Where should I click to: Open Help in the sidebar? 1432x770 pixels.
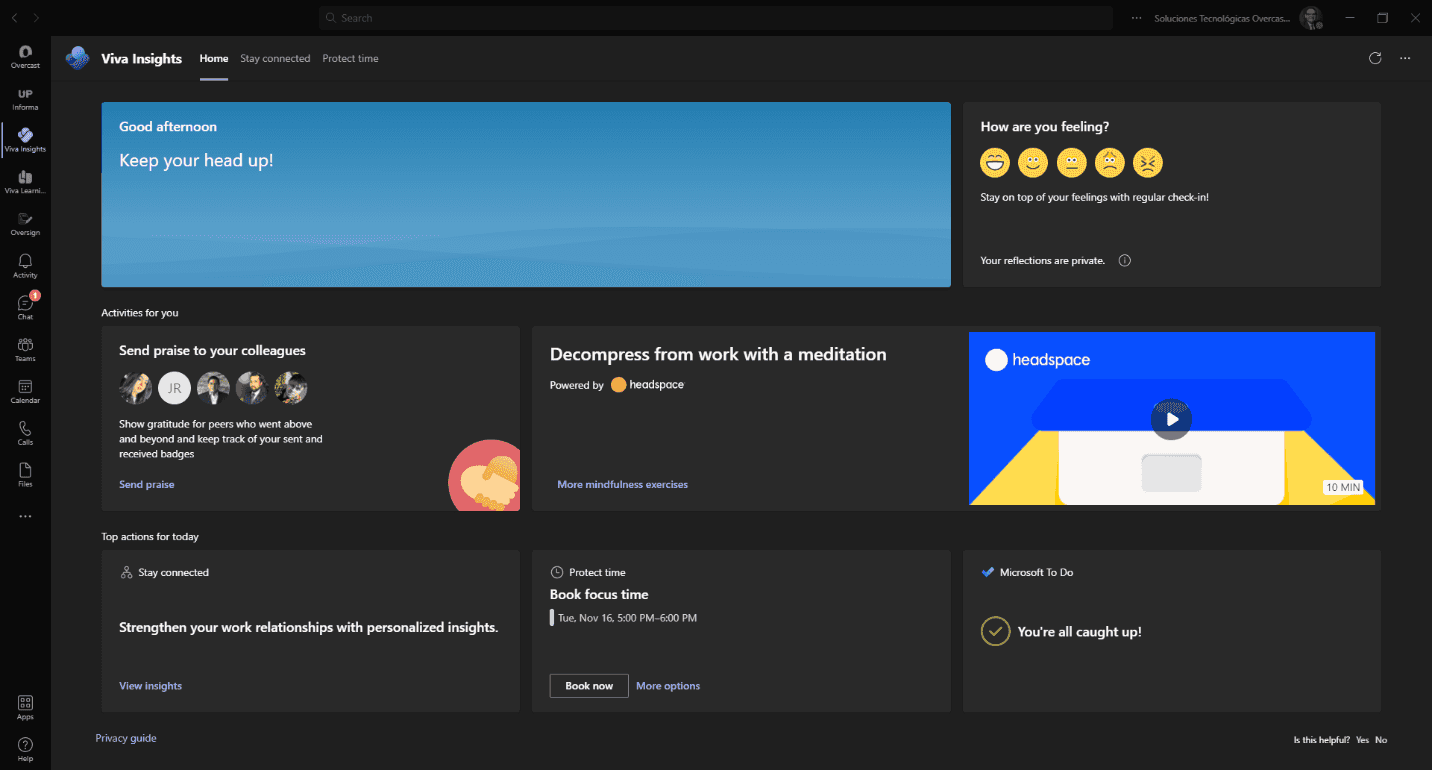[25, 750]
